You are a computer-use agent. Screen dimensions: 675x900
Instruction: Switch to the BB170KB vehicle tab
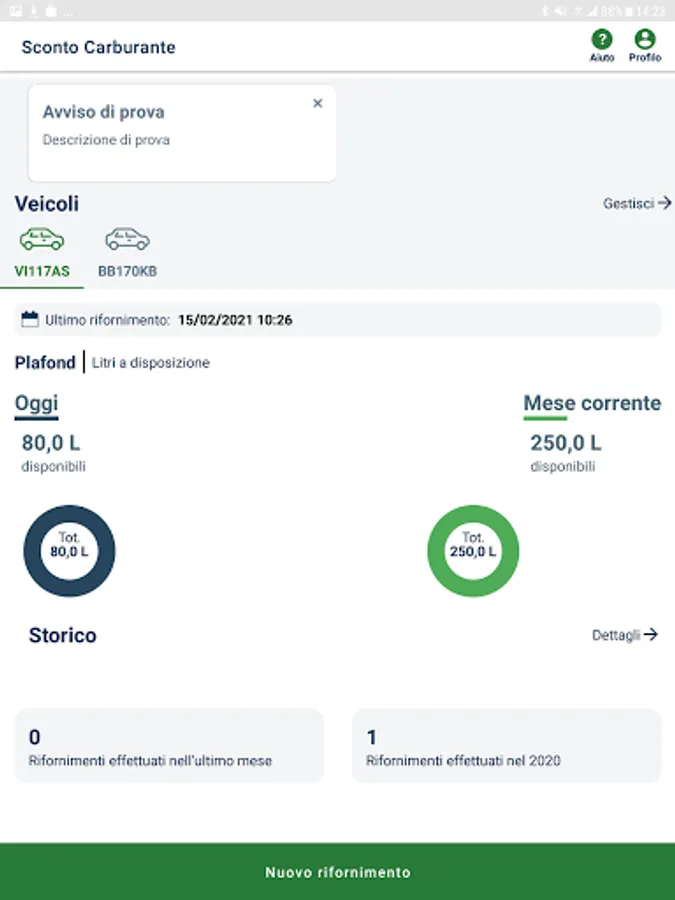[x=127, y=271]
